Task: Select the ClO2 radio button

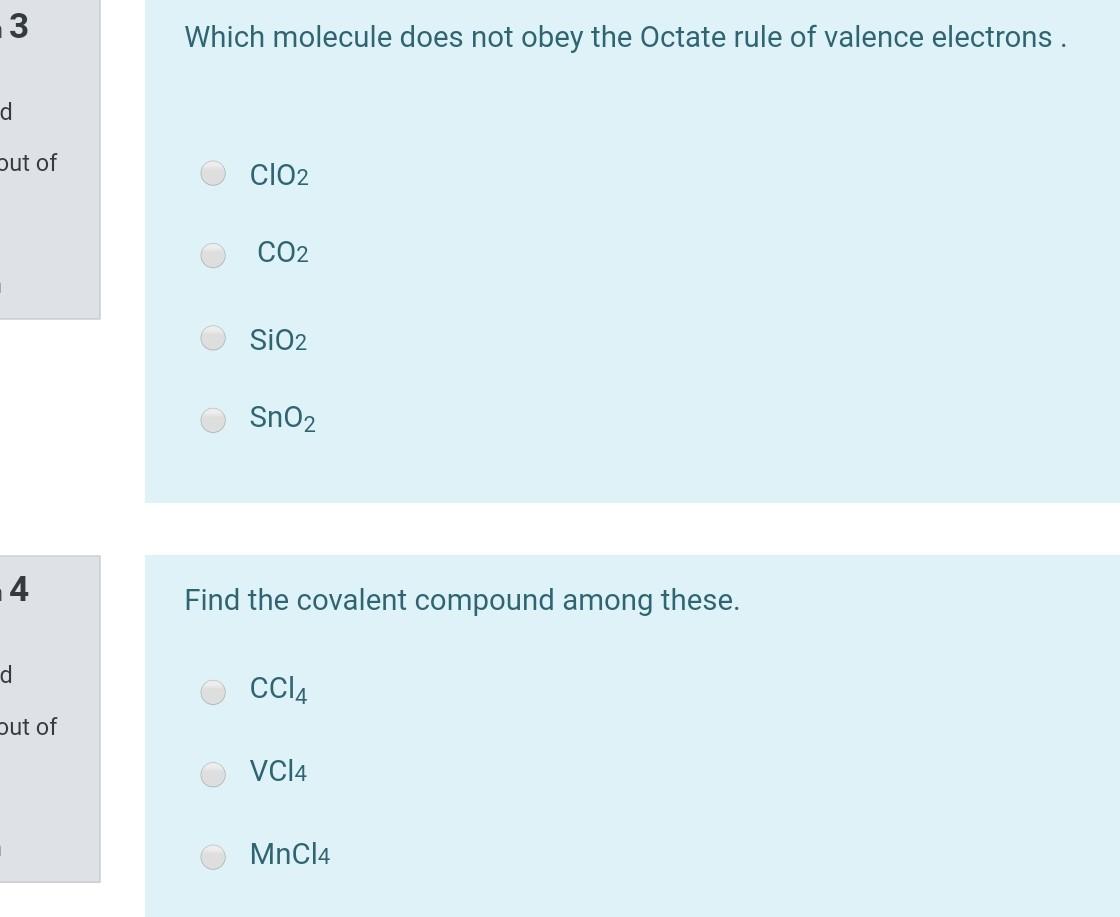Action: pyautogui.click(x=212, y=173)
